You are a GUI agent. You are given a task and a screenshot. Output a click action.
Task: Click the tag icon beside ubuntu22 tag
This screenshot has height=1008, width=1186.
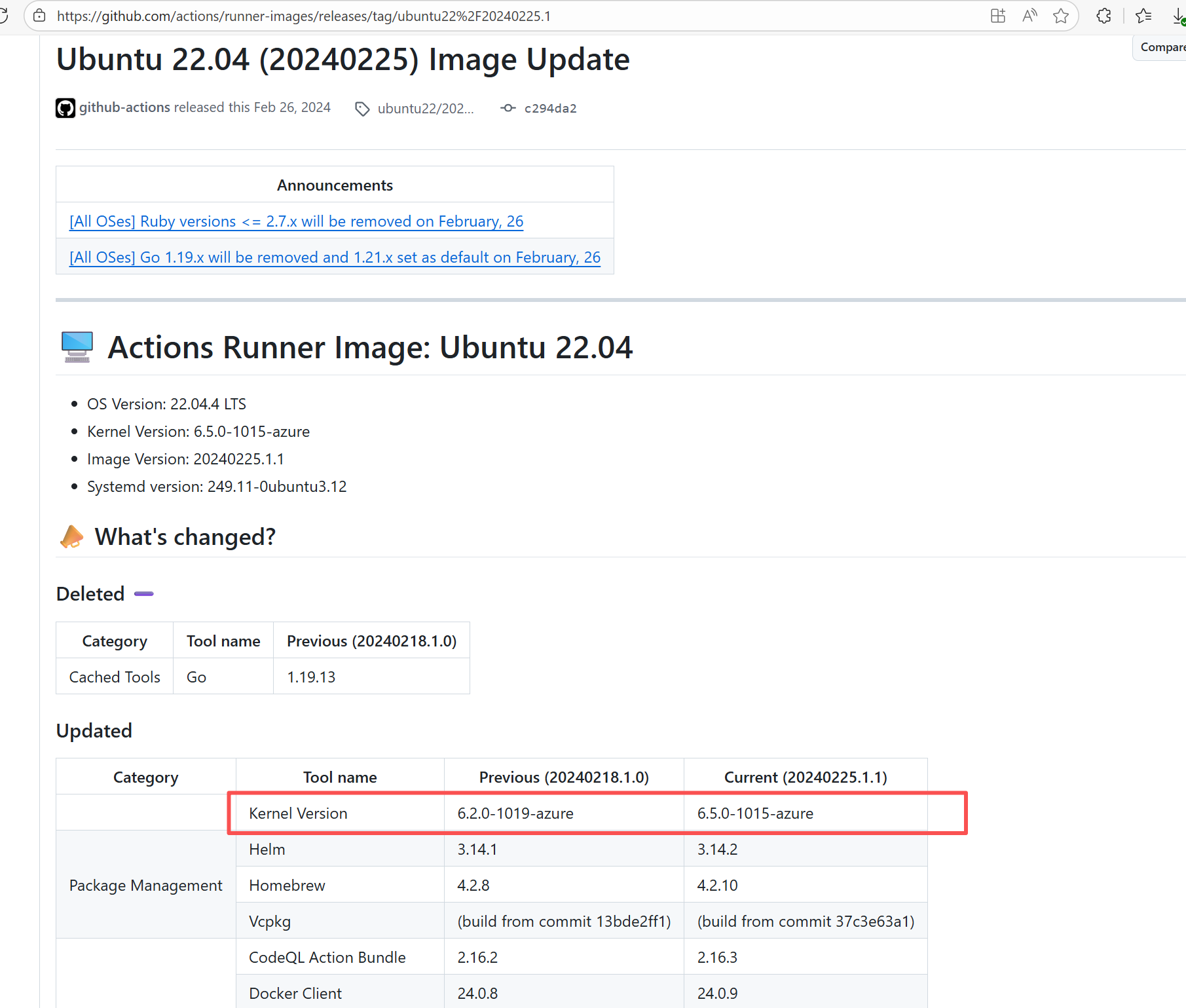pos(362,109)
